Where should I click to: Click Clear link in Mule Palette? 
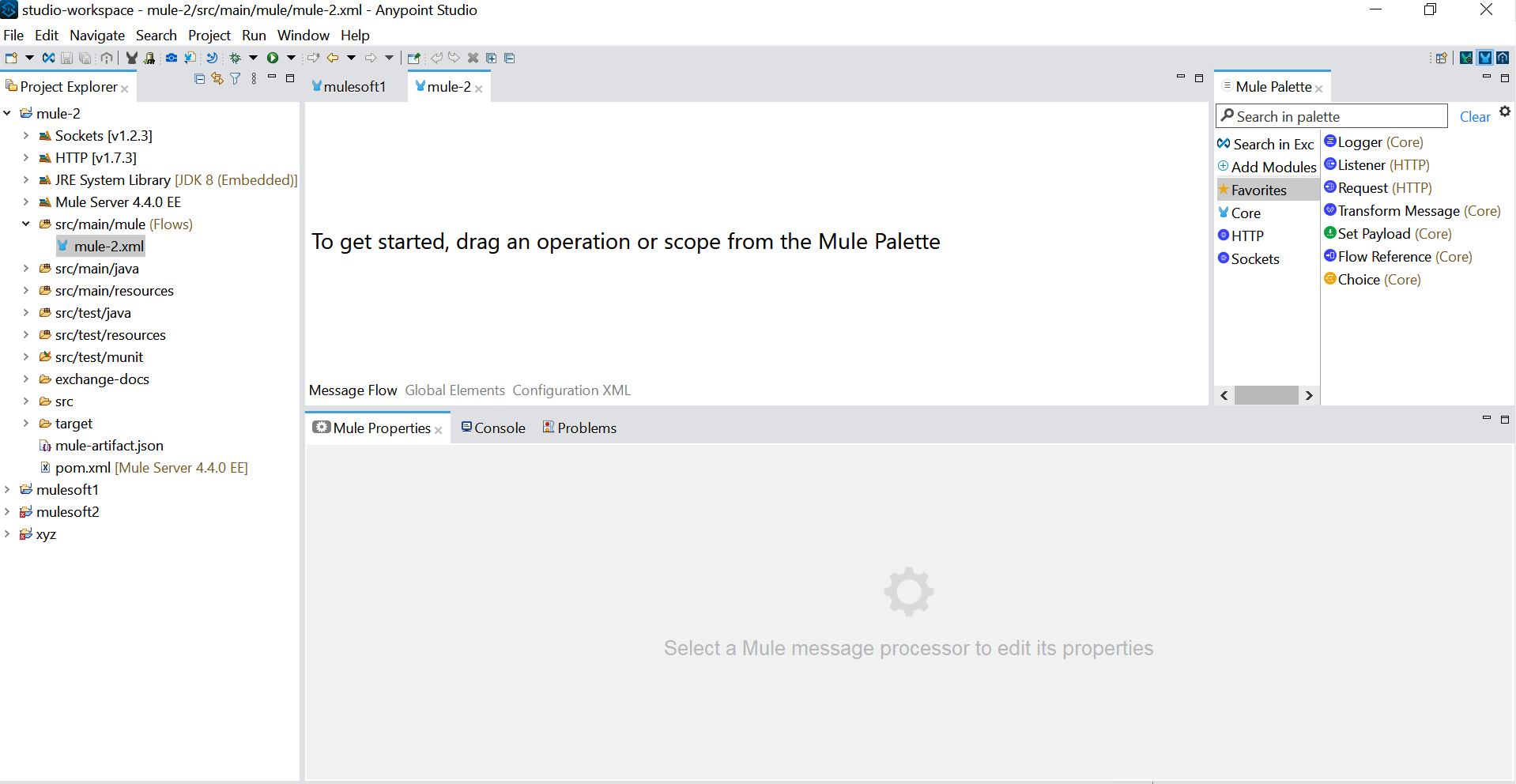click(x=1475, y=117)
